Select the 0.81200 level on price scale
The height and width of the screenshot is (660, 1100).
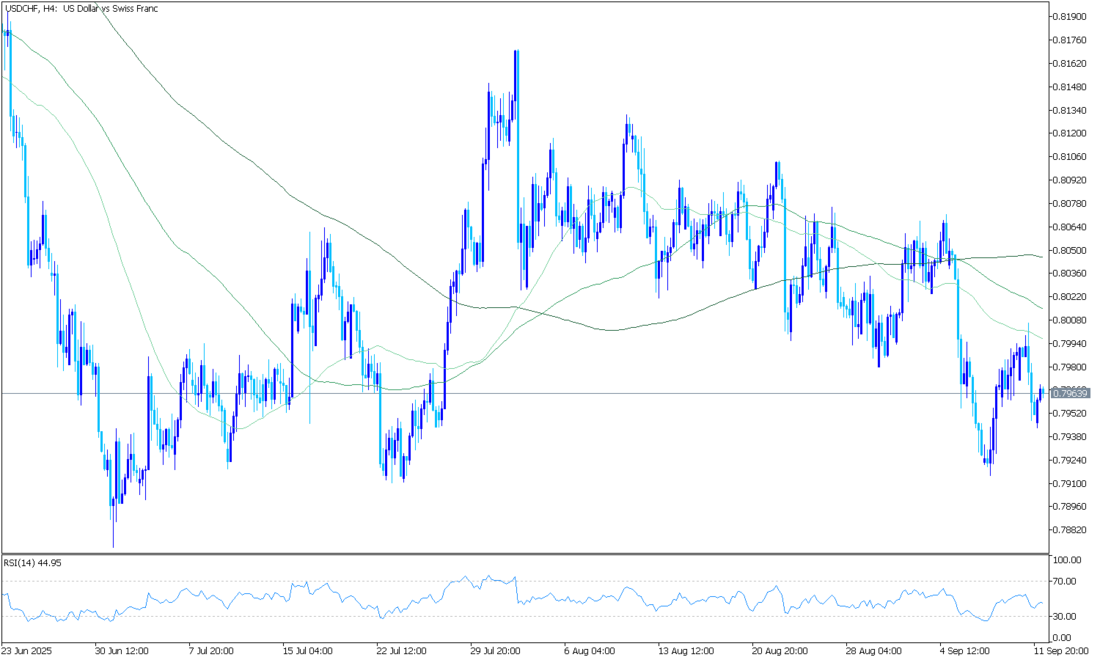pos(1070,133)
